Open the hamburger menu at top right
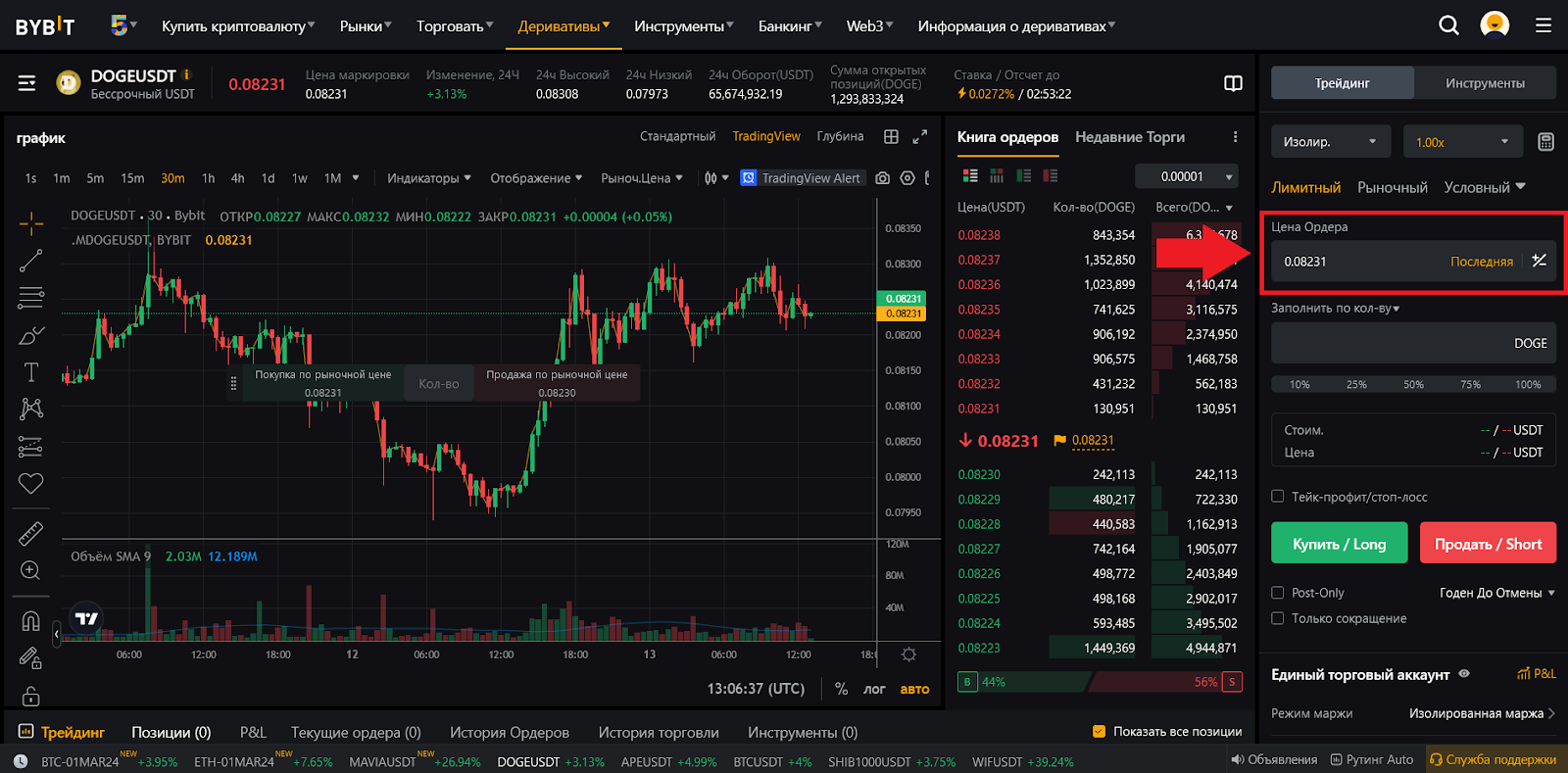 (1543, 25)
